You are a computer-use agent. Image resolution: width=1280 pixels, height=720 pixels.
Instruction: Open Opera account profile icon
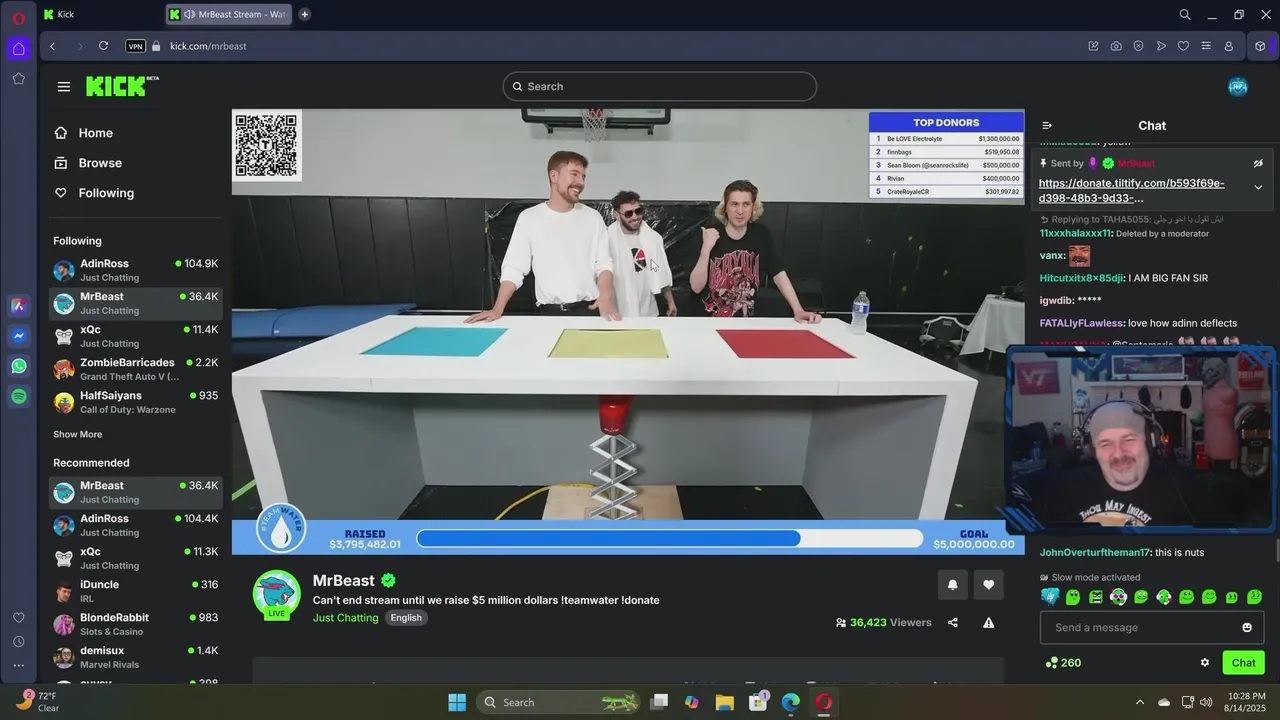[x=1228, y=46]
